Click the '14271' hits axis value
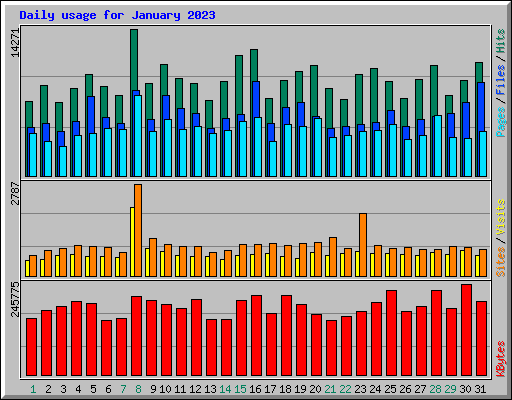 click(x=15, y=43)
